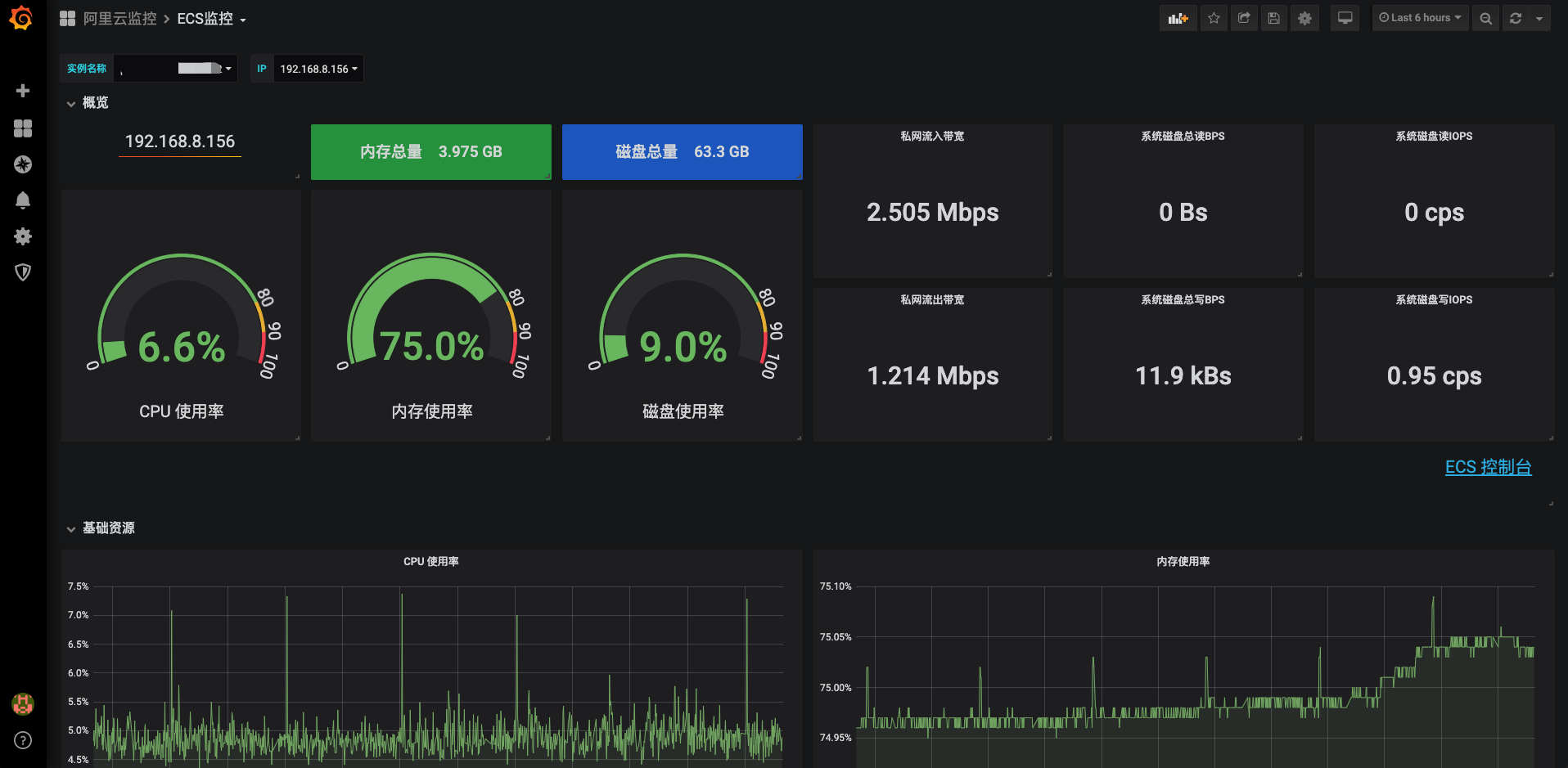Click the 2.505 Mbps value
Viewport: 1568px width, 768px height.
(x=932, y=213)
